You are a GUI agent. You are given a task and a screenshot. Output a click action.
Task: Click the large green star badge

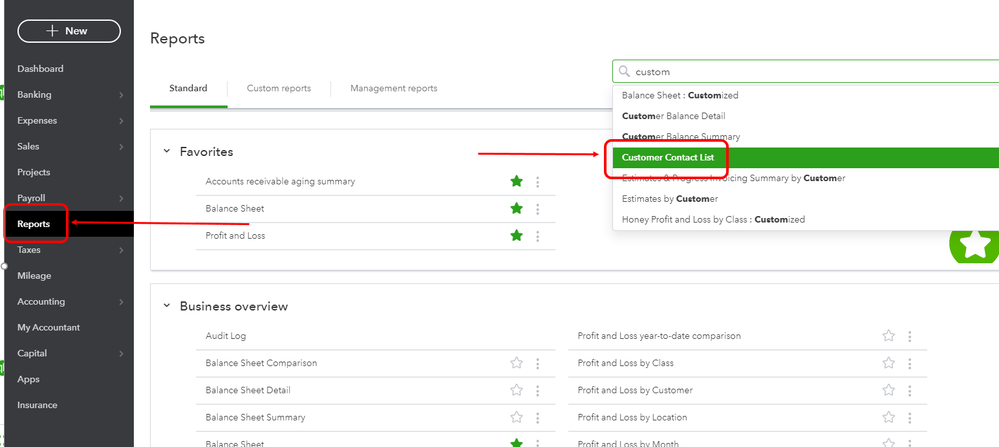(973, 246)
